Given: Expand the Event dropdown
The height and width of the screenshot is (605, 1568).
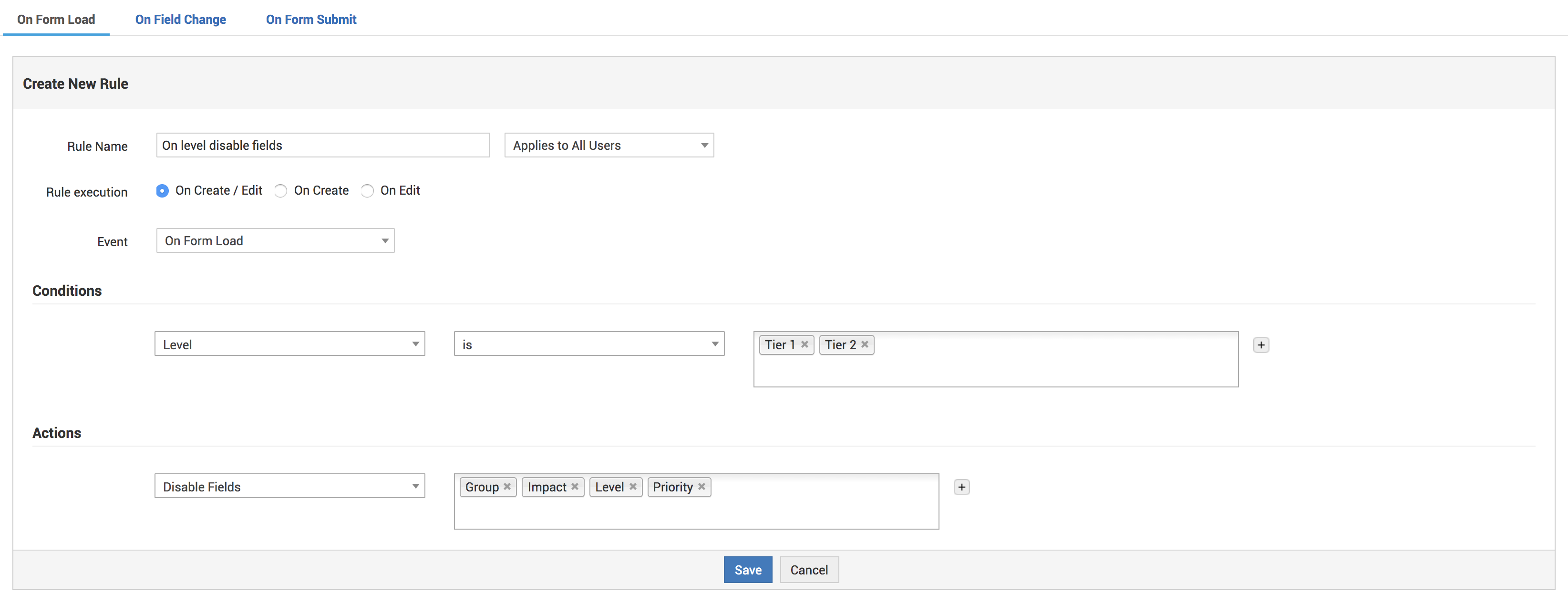Looking at the screenshot, I should tap(275, 240).
